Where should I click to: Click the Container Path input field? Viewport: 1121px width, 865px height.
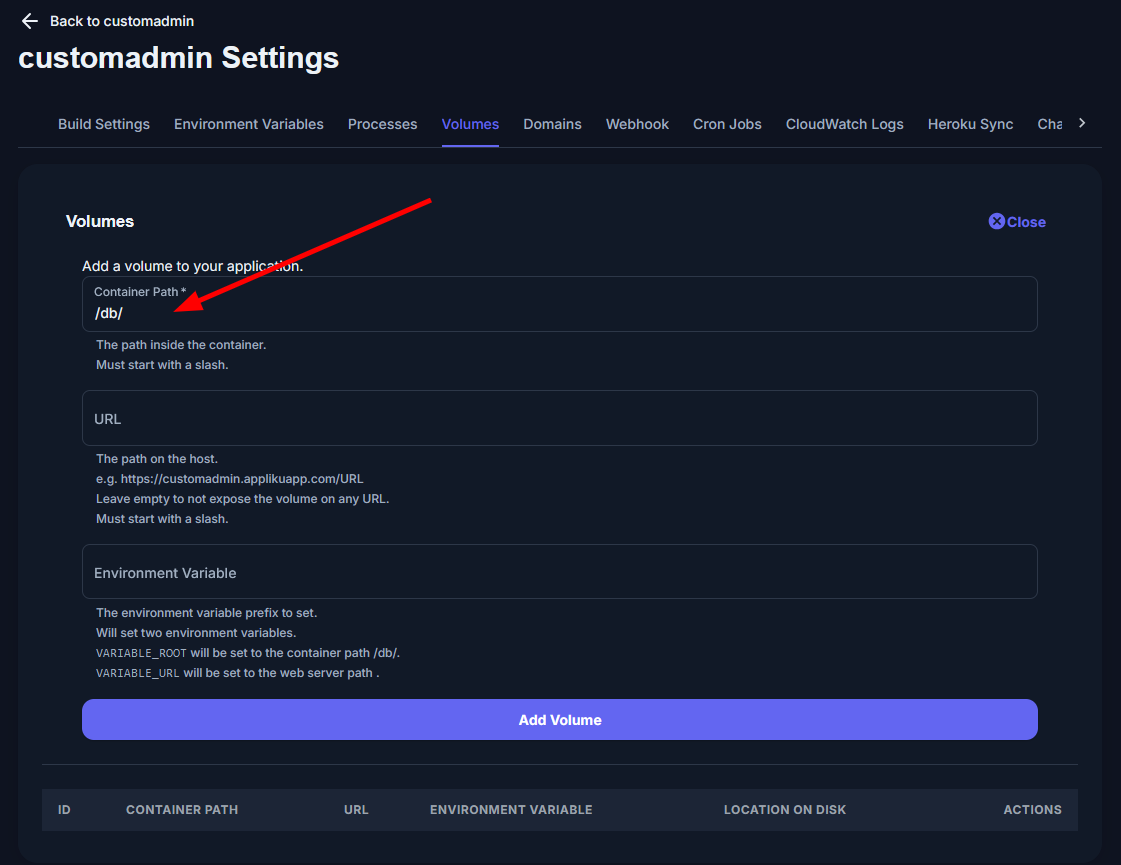[x=559, y=313]
